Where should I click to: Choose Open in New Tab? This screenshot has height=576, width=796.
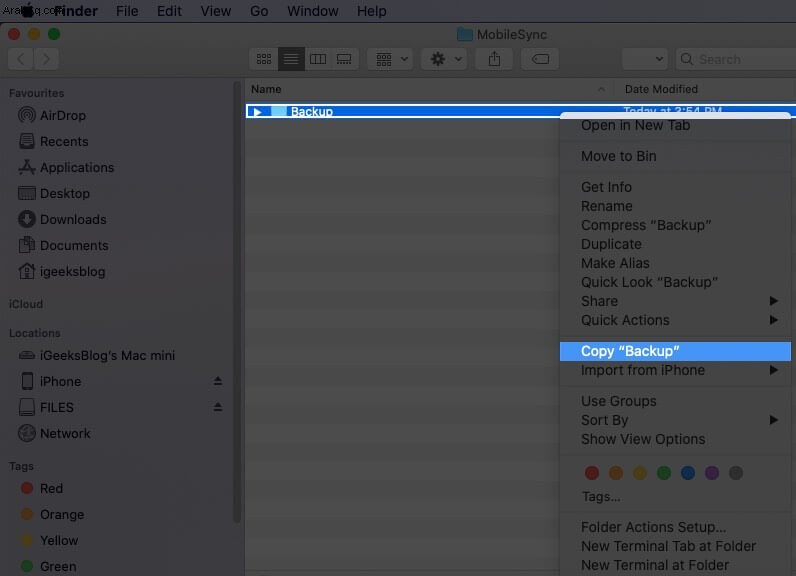click(x=675, y=125)
